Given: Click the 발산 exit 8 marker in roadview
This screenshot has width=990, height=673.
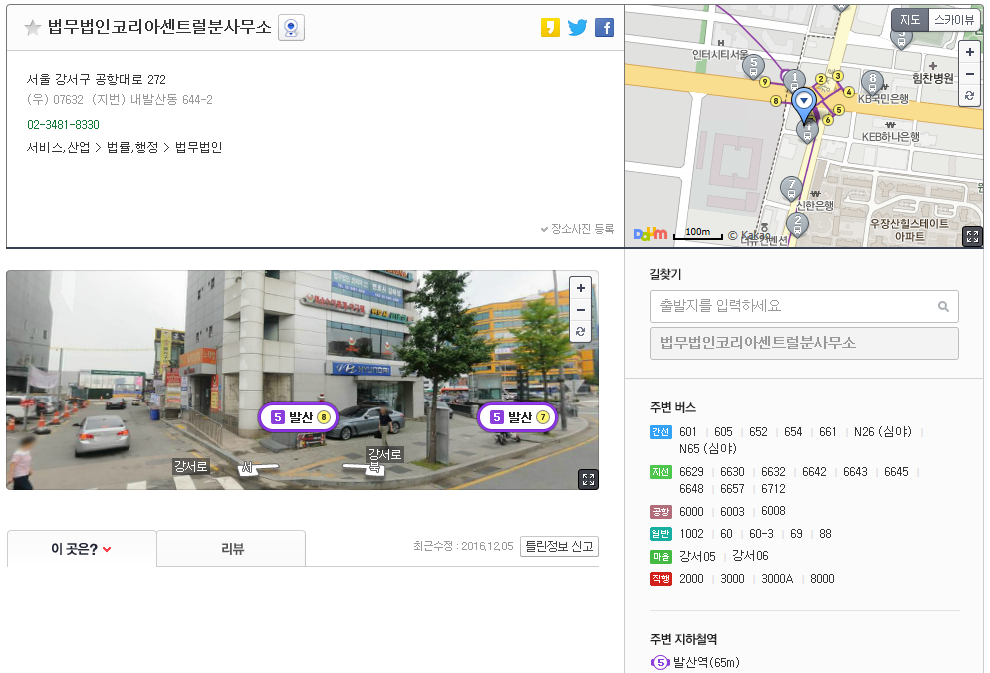Looking at the screenshot, I should click(299, 417).
